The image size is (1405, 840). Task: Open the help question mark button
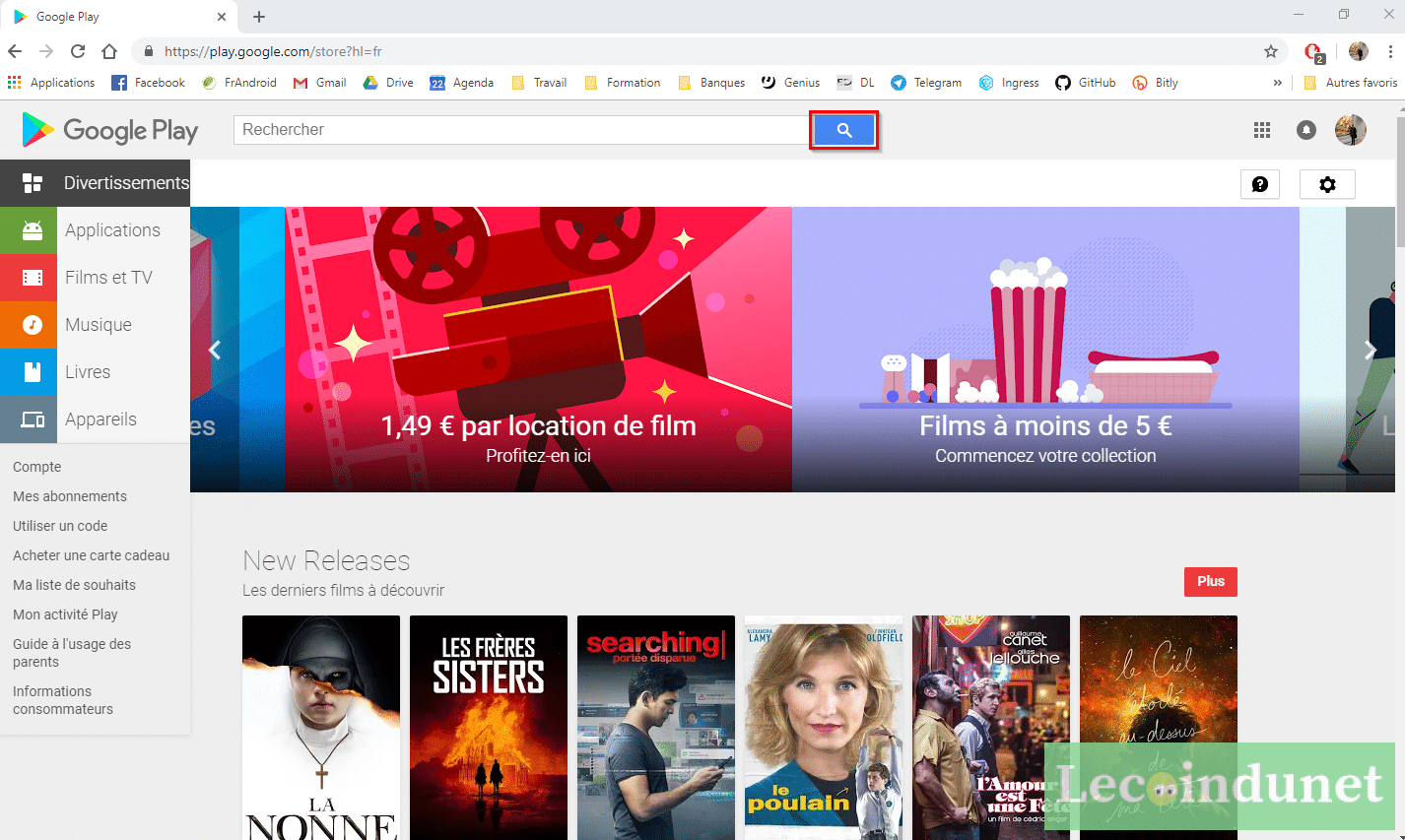click(x=1260, y=184)
